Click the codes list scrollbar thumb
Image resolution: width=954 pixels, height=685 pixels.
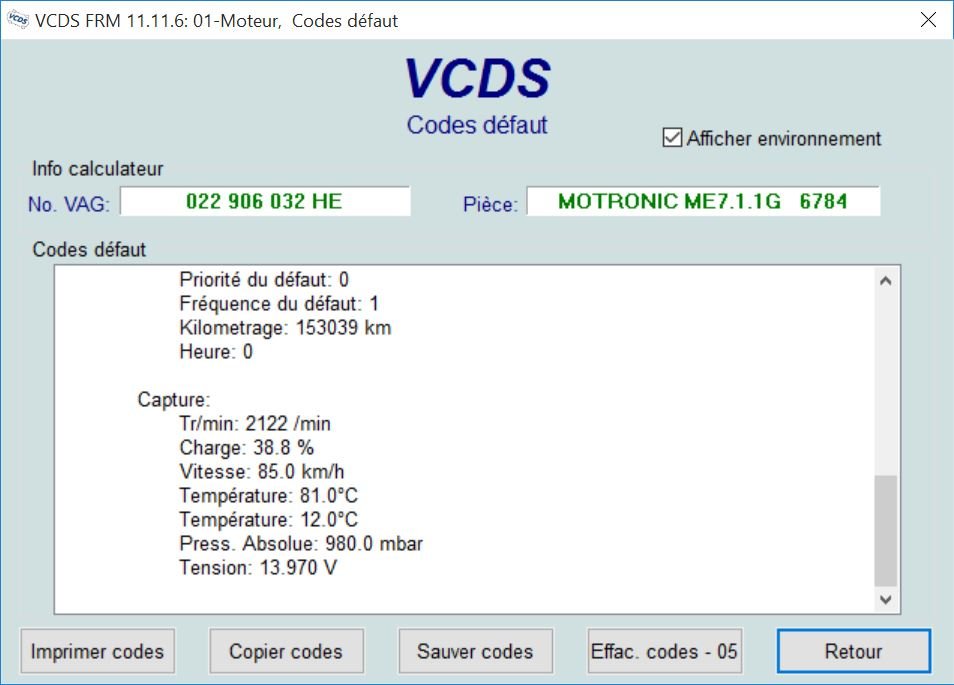[886, 530]
